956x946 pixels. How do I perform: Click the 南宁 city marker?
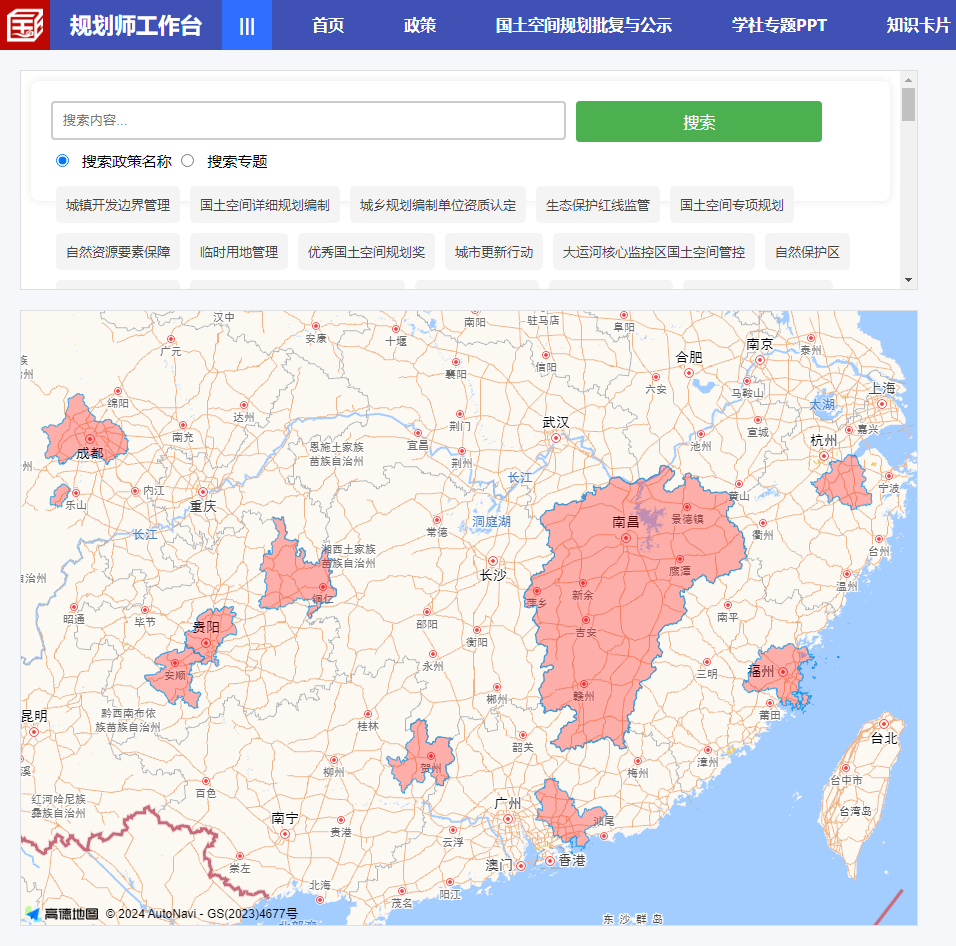[x=285, y=834]
